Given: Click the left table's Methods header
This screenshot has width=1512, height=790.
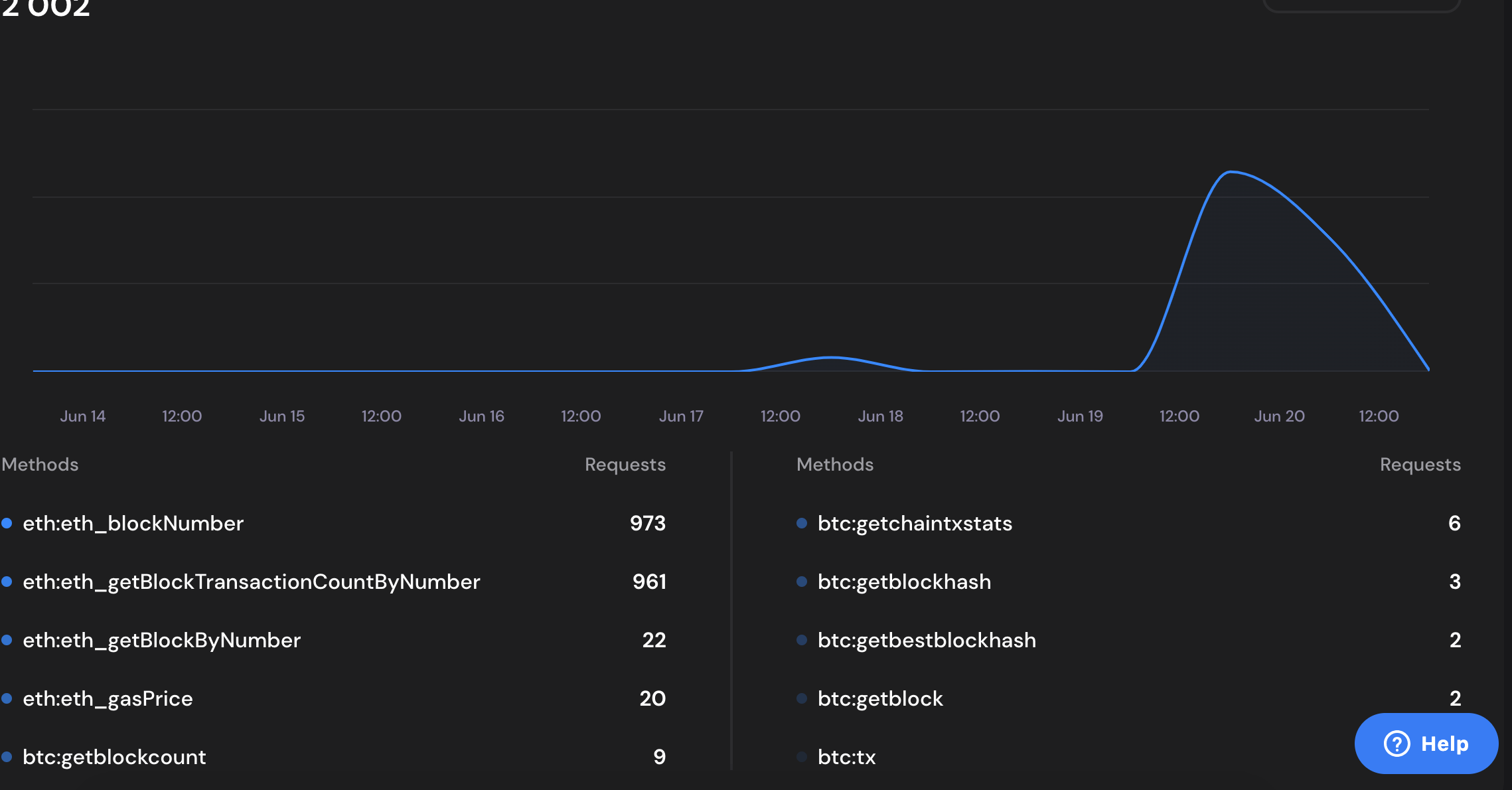Looking at the screenshot, I should (40, 465).
